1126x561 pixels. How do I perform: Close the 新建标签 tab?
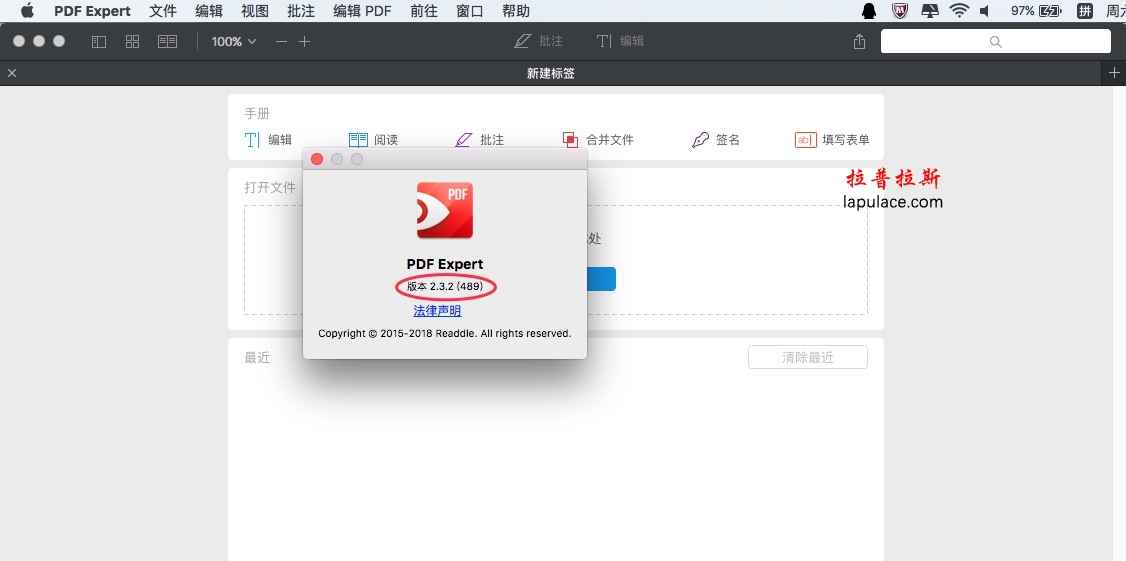pos(11,73)
